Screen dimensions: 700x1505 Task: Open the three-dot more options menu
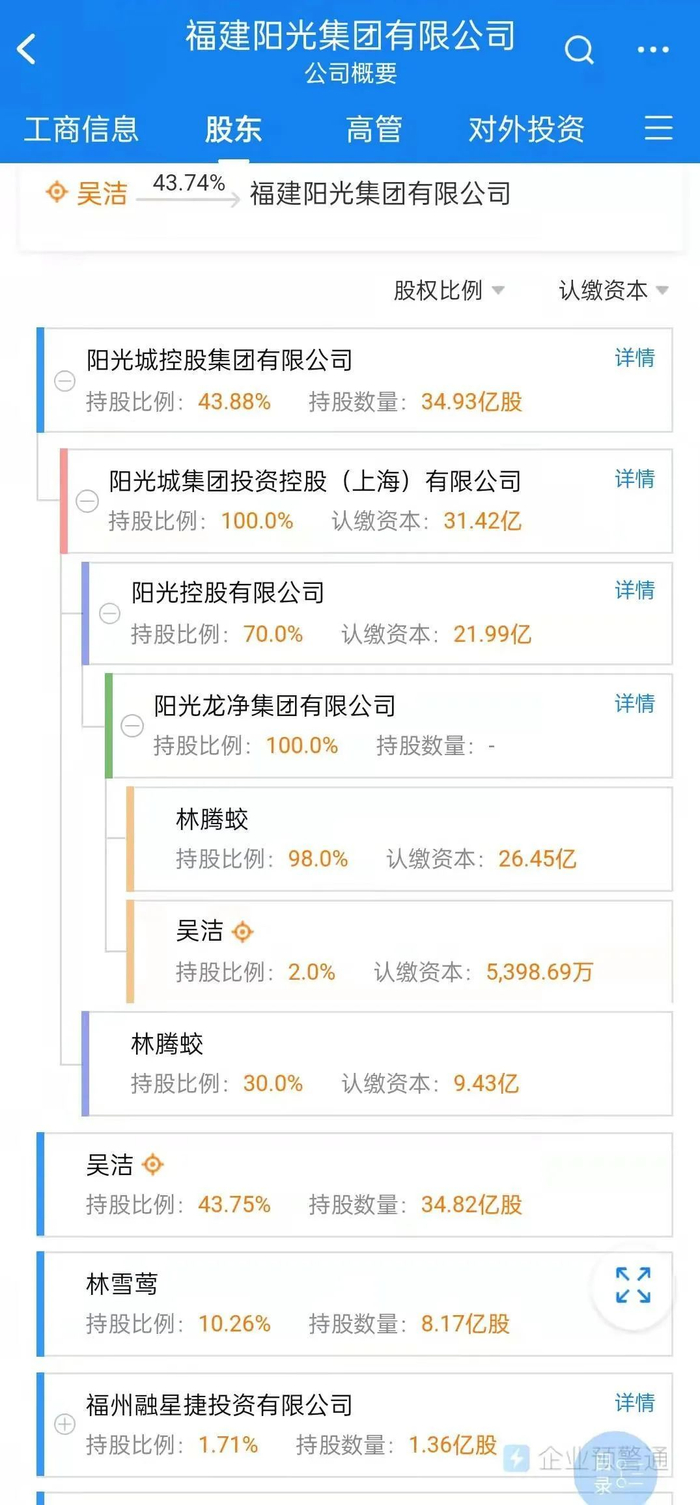pyautogui.click(x=653, y=49)
